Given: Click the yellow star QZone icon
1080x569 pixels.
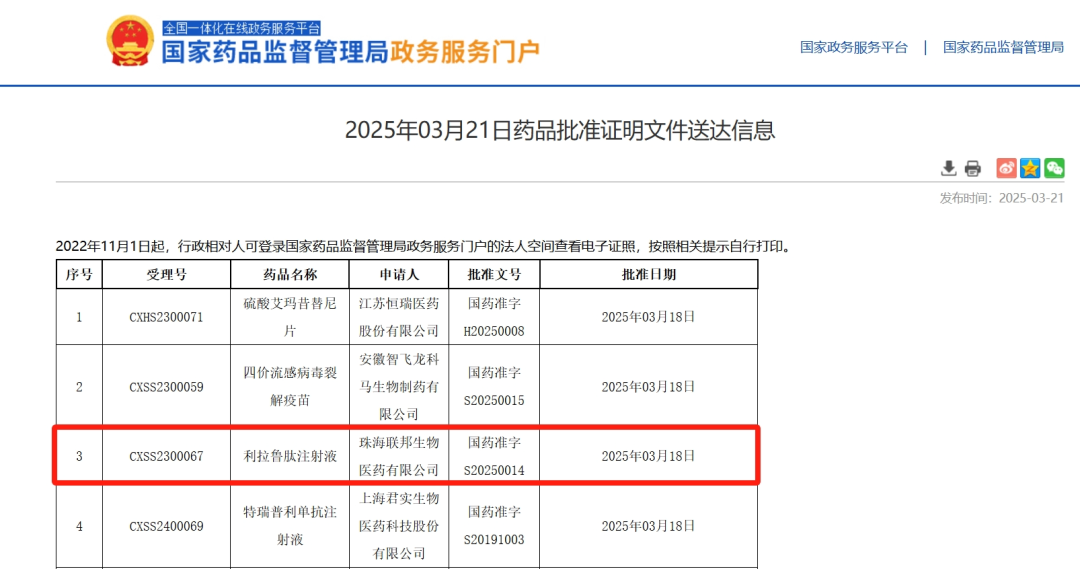Looking at the screenshot, I should click(x=1030, y=168).
